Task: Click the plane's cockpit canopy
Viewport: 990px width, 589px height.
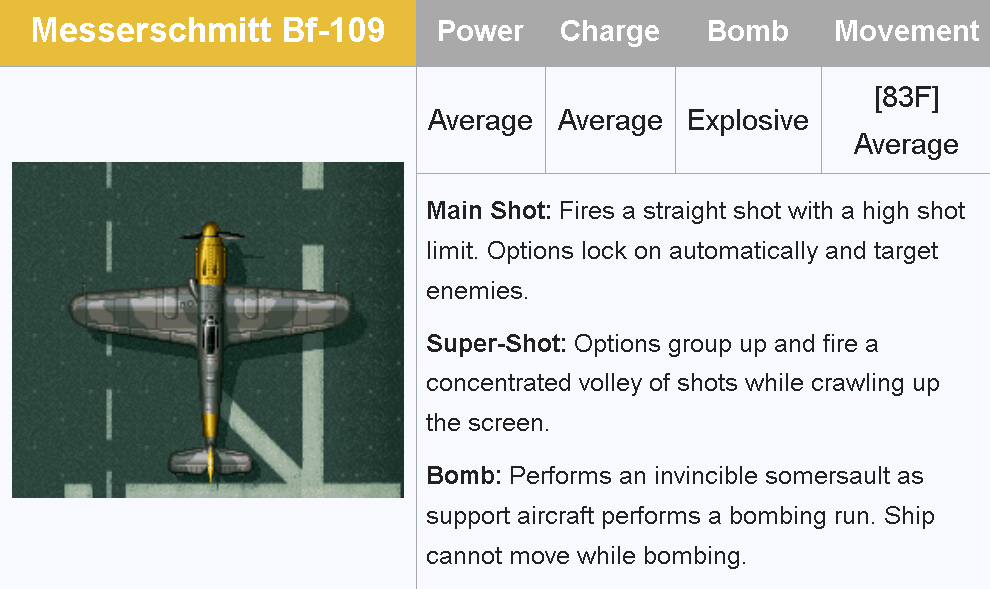Action: tap(210, 335)
